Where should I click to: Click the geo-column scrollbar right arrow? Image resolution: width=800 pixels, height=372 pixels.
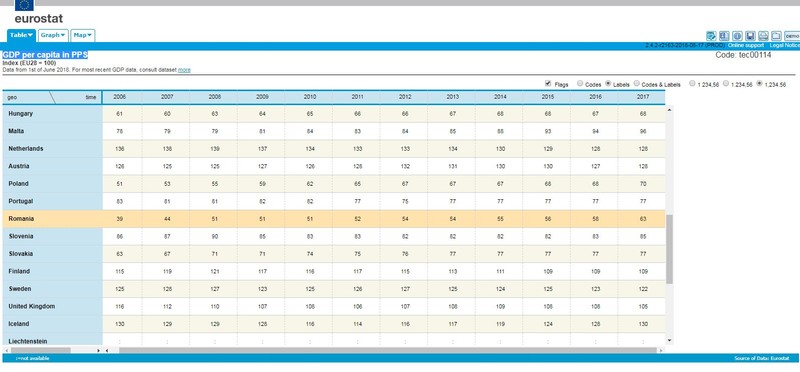point(98,351)
